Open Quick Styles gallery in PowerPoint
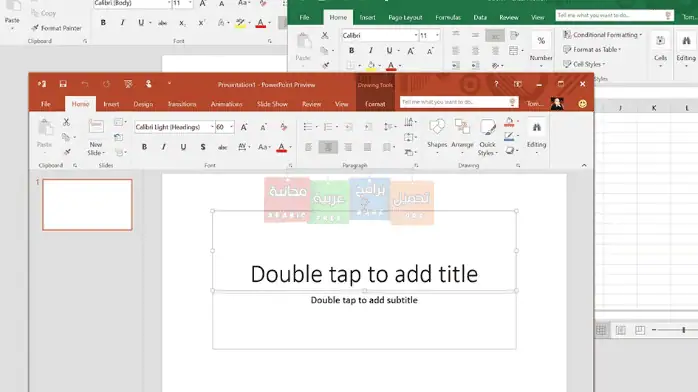The image size is (698, 392). click(x=487, y=137)
